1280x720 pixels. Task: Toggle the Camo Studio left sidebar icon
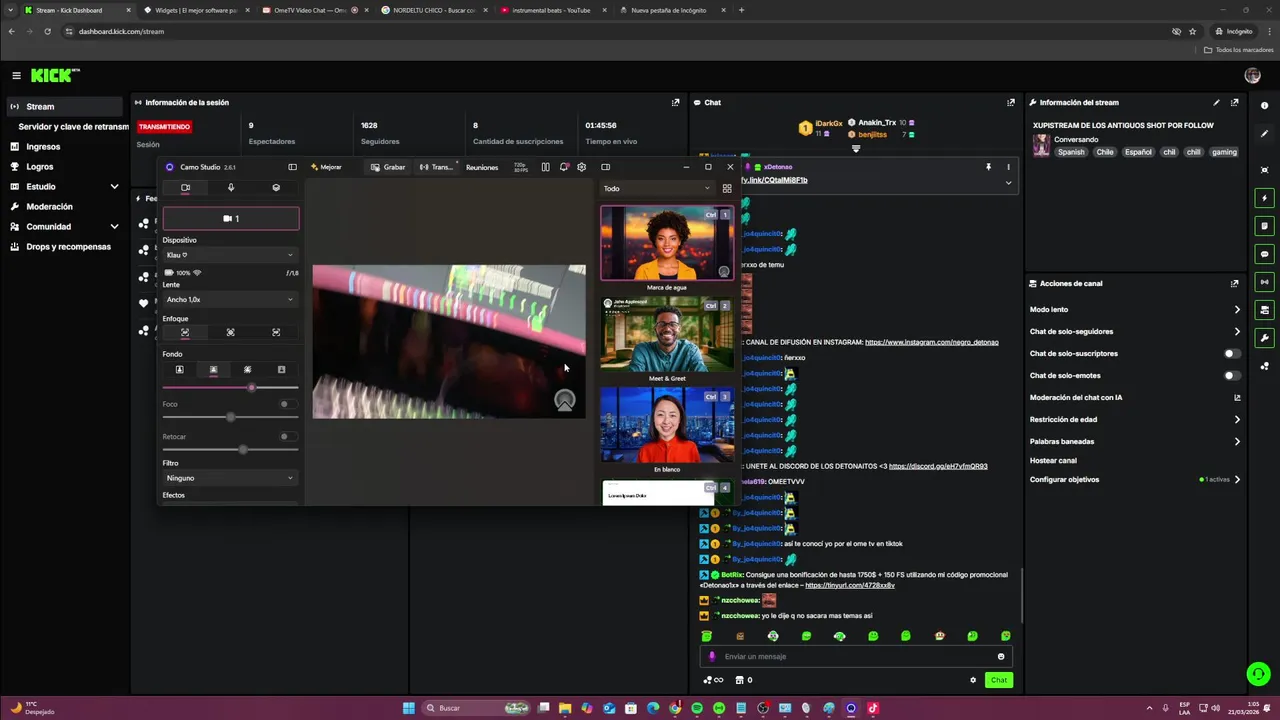pos(292,167)
